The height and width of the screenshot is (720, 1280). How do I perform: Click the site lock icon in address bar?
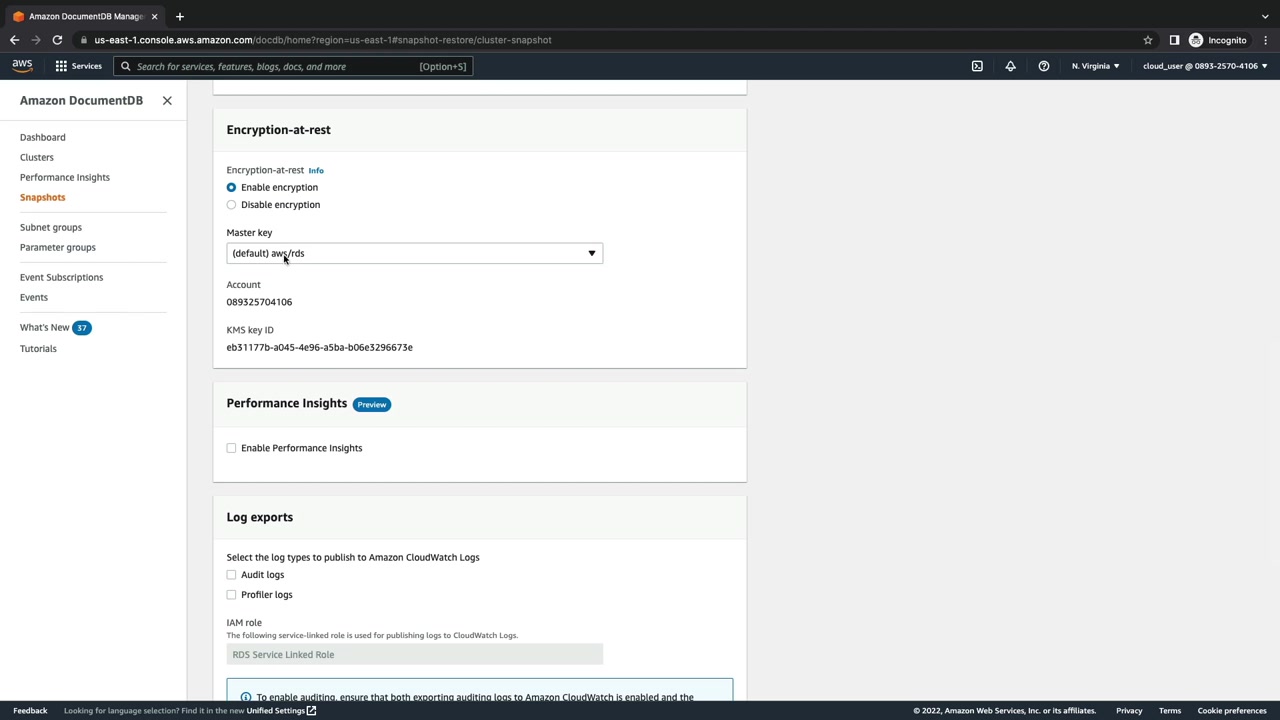(86, 40)
